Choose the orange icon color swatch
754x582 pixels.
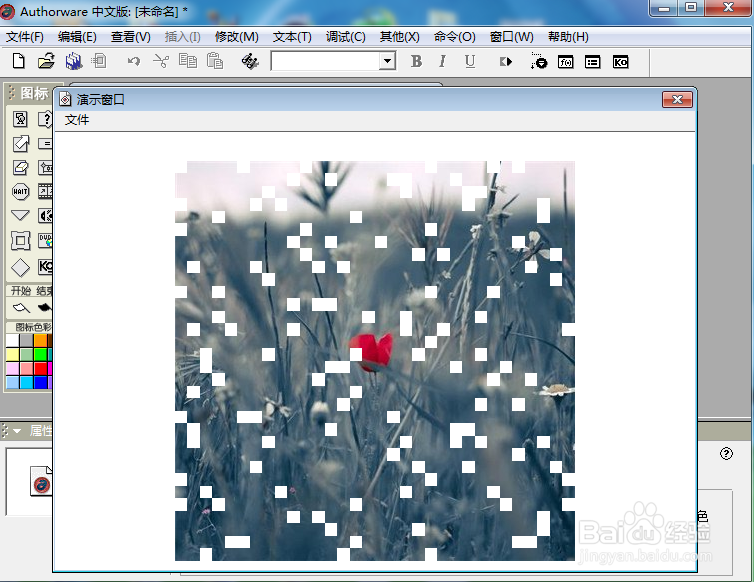point(40,341)
